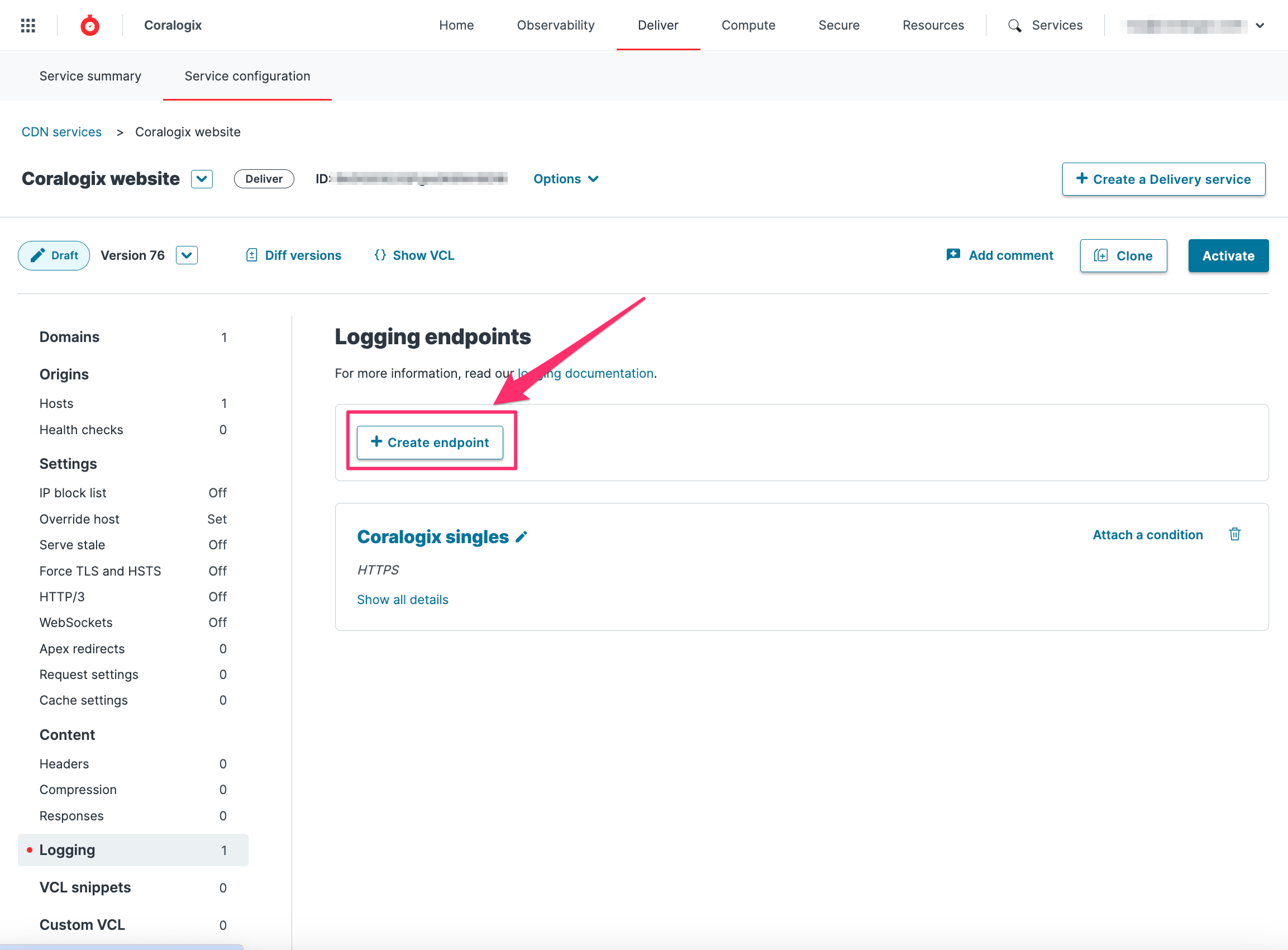Click the Create endpoint button
This screenshot has width=1288, height=950.
[x=430, y=442]
